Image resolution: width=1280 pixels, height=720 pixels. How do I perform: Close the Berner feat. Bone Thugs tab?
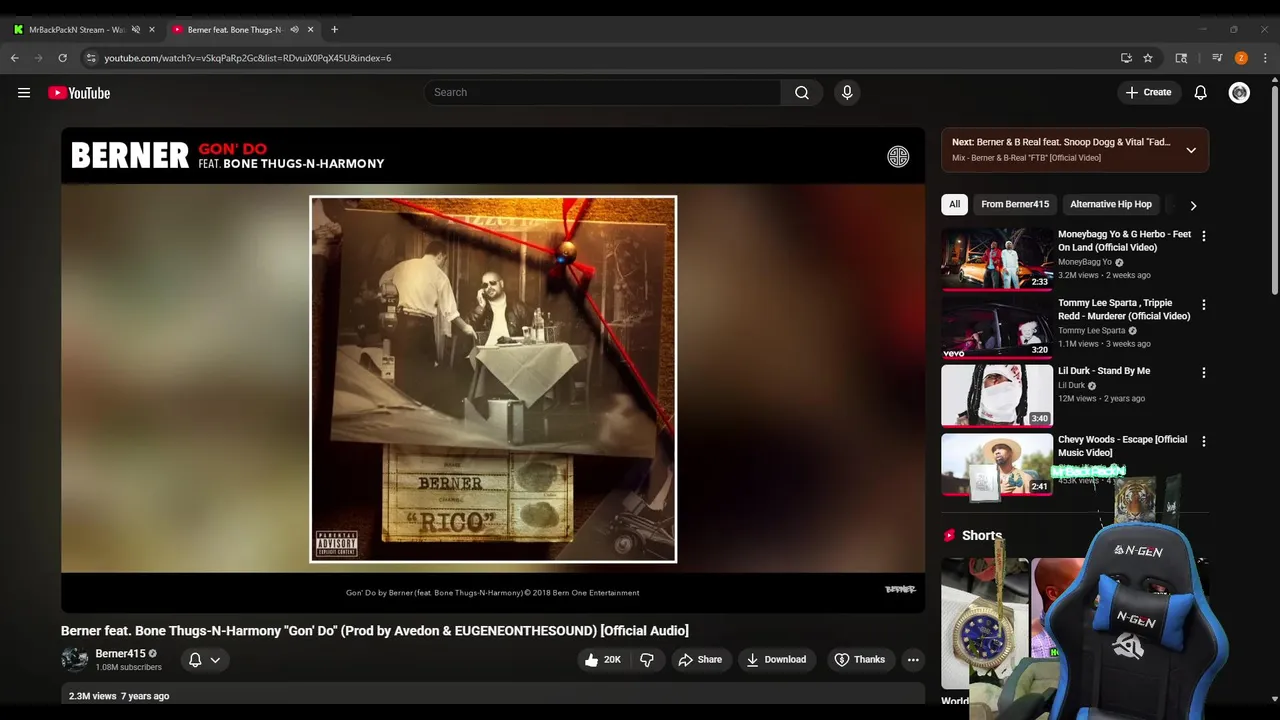point(311,30)
